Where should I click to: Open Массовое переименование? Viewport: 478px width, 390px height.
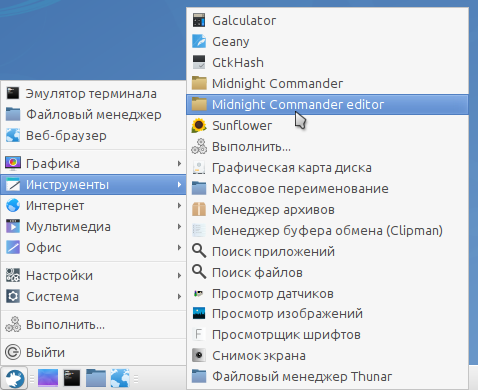pyautogui.click(x=327, y=188)
